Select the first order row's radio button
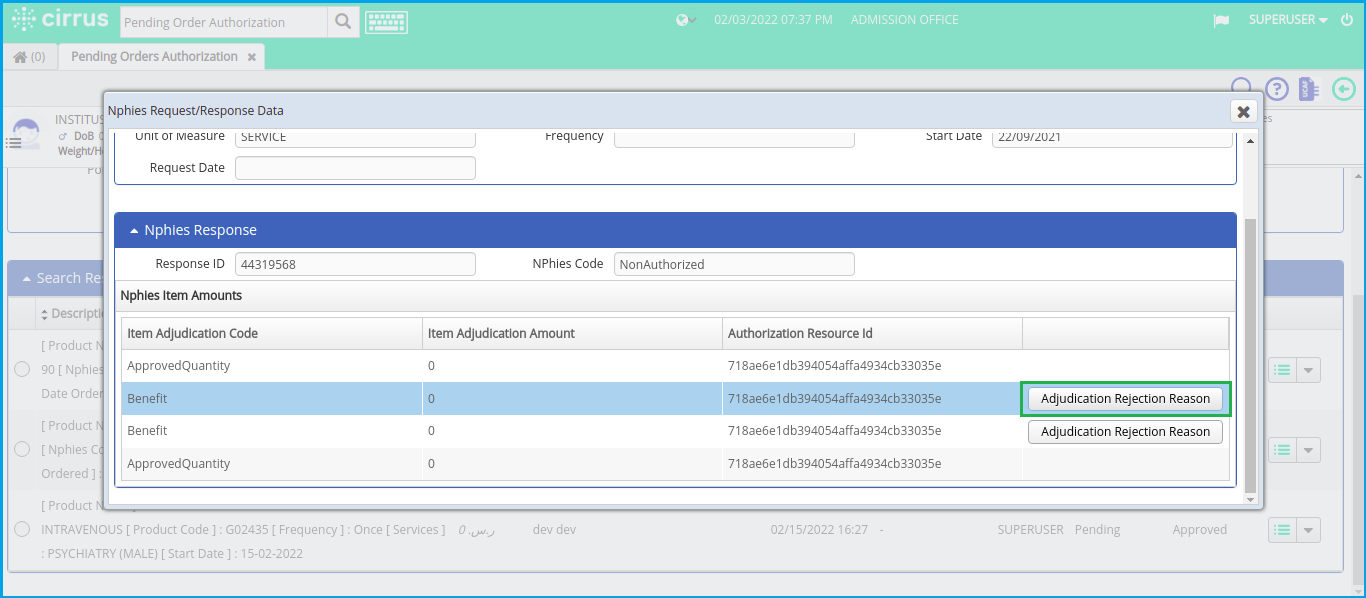Image resolution: width=1366 pixels, height=598 pixels. click(x=22, y=368)
